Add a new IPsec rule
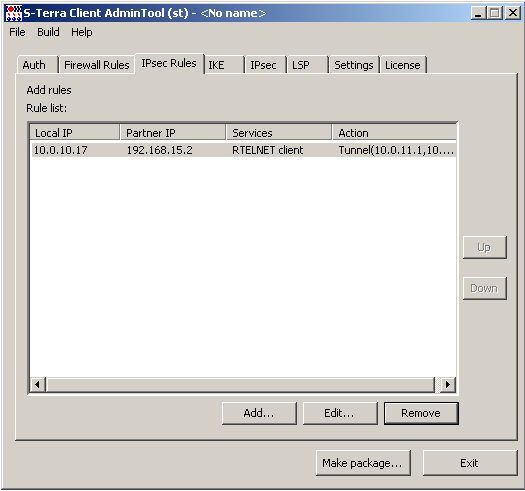Image resolution: width=525 pixels, height=491 pixels. (x=259, y=413)
